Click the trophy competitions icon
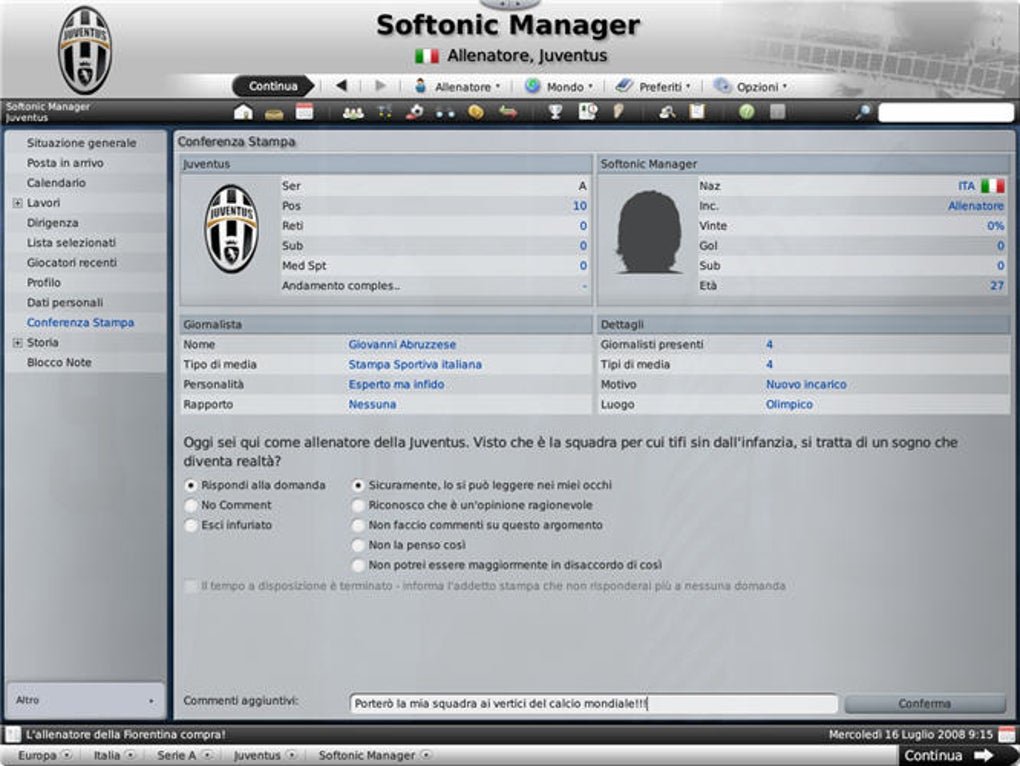This screenshot has height=766, width=1020. coord(555,112)
